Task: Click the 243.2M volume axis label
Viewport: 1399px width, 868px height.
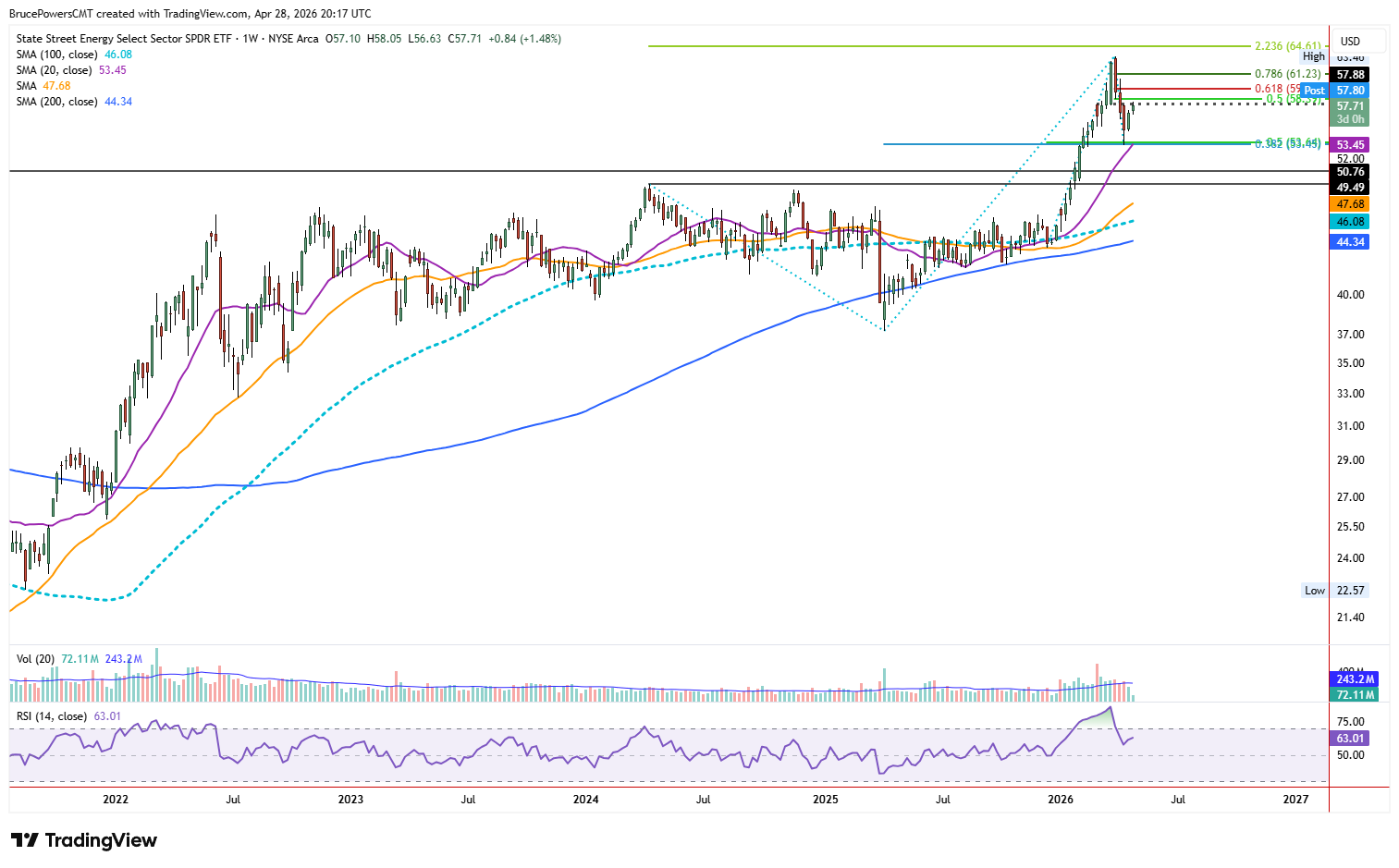Action: point(1354,679)
